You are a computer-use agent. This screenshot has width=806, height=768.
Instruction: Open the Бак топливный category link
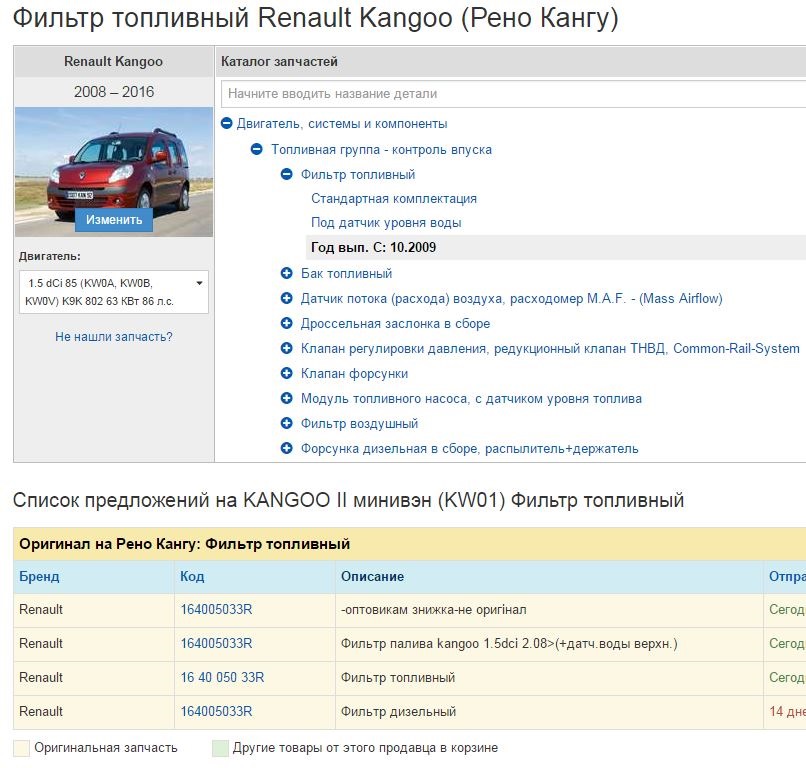pos(346,273)
